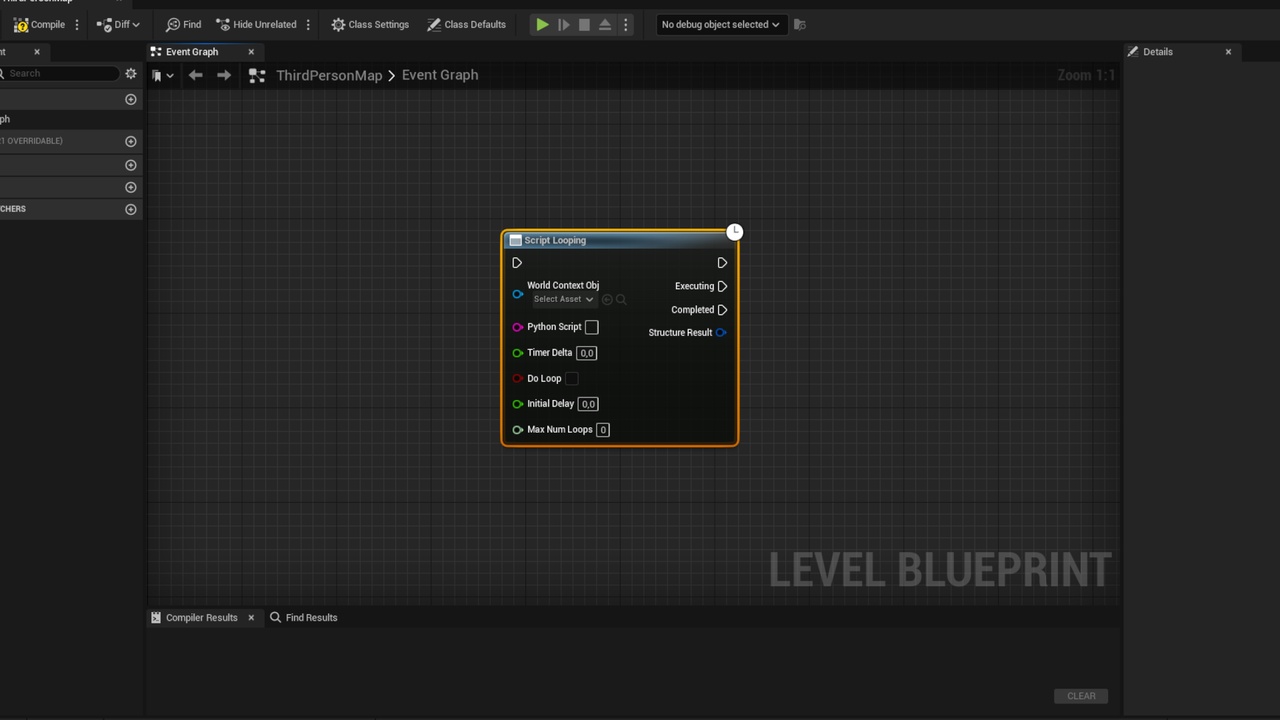Image resolution: width=1280 pixels, height=720 pixels.
Task: Select the Script Looping node title
Action: (555, 240)
